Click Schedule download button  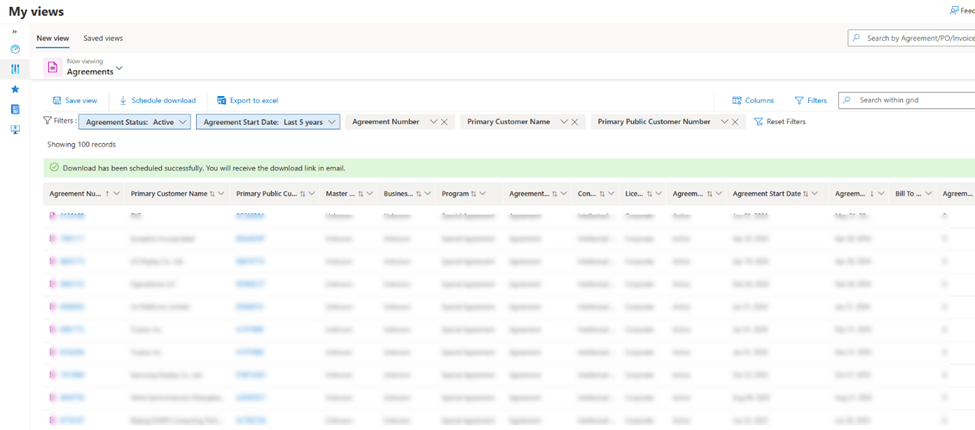pyautogui.click(x=157, y=100)
